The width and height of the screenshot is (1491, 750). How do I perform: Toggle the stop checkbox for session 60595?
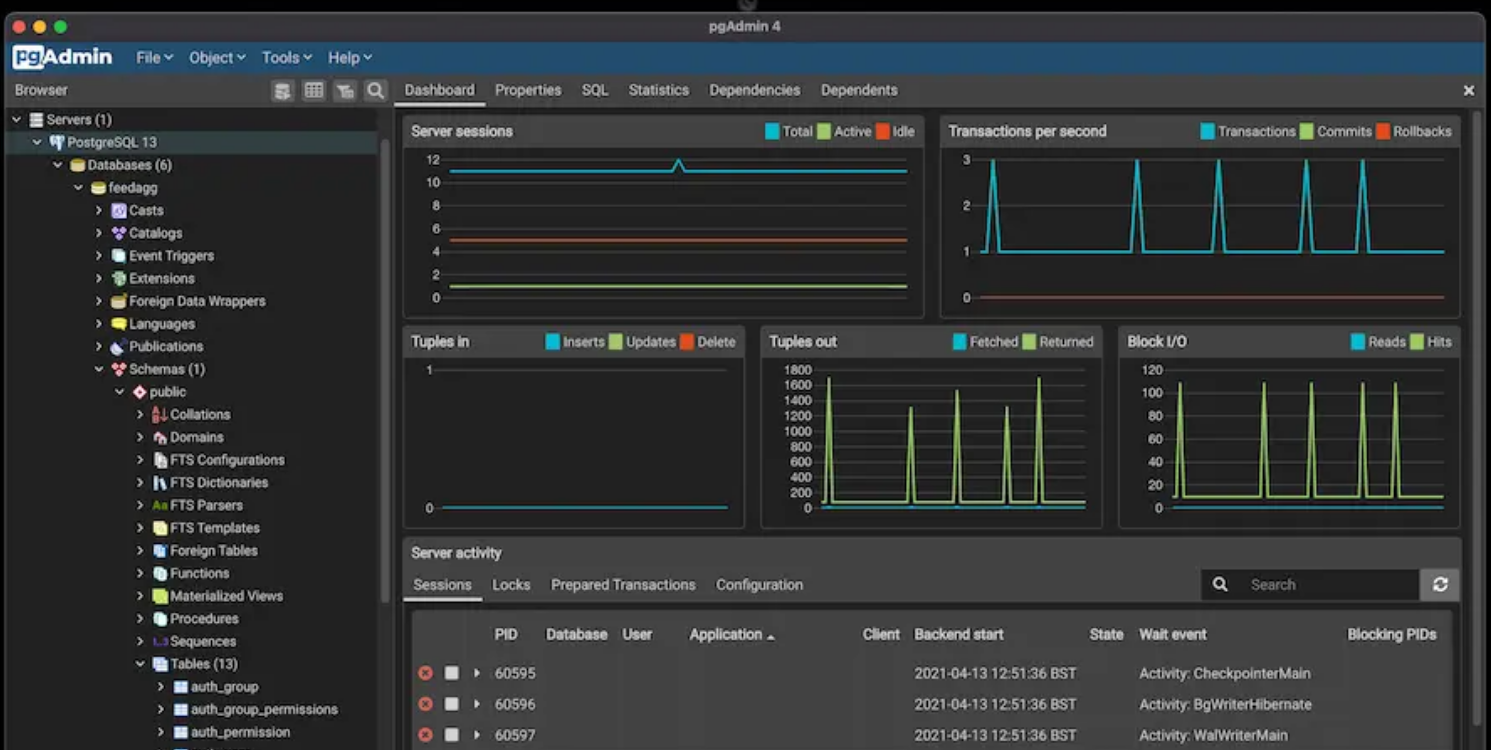click(452, 673)
